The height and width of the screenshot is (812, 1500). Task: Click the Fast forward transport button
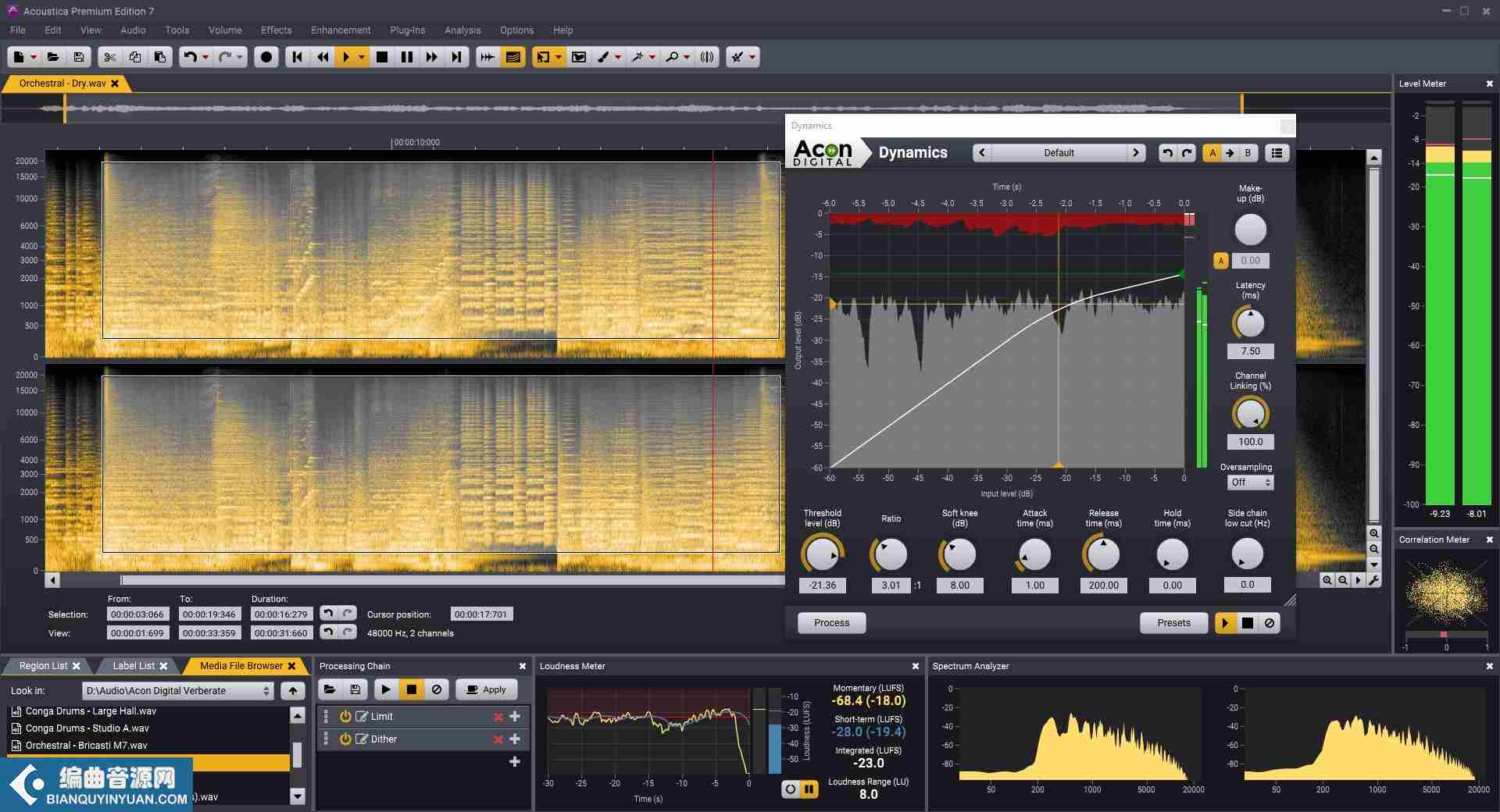tap(431, 57)
